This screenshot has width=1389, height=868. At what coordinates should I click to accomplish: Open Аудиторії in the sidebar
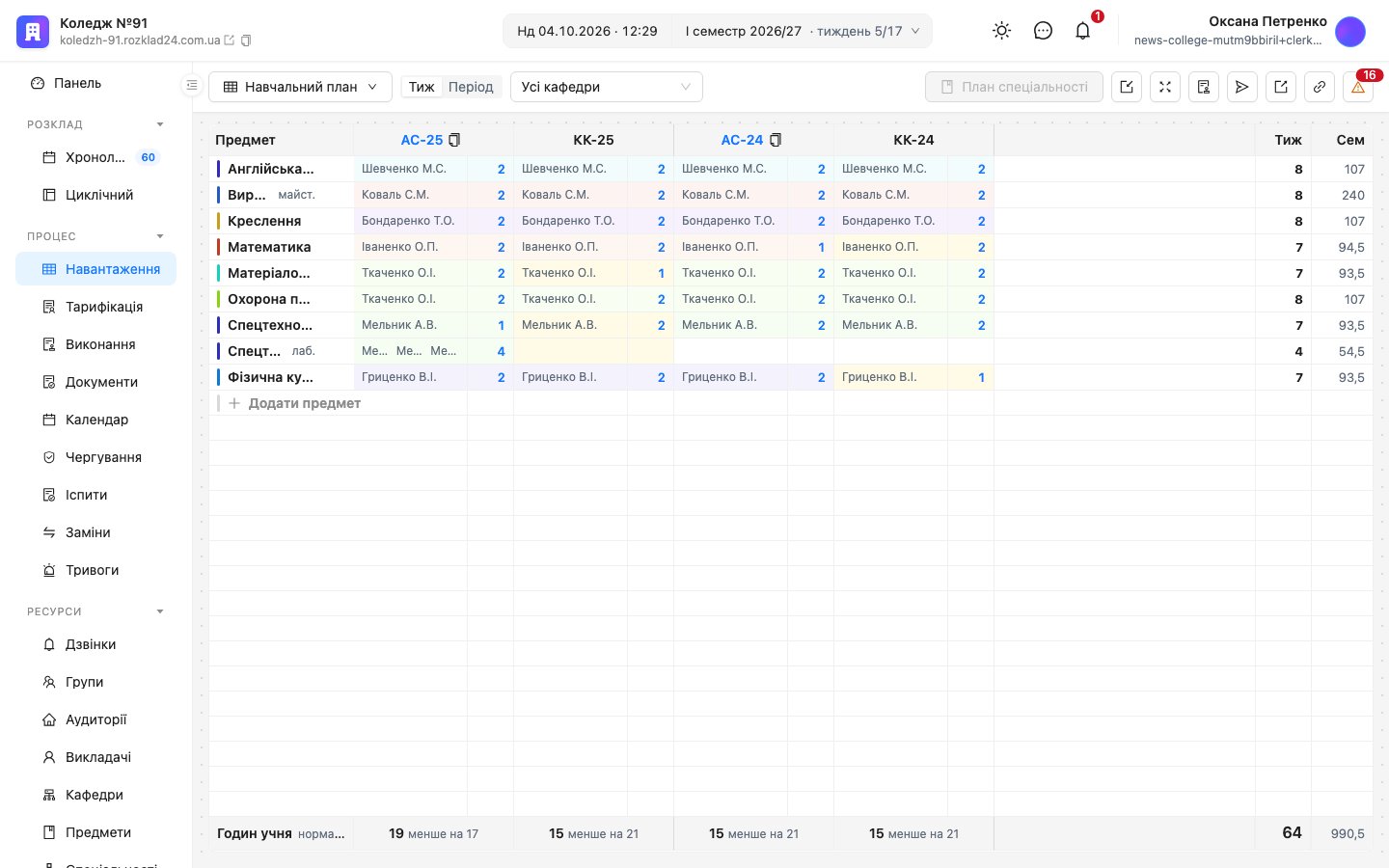click(x=95, y=719)
